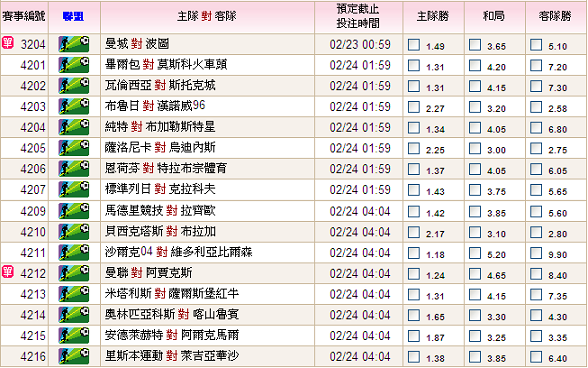Select the 曼城 對 波圖 match text
Screen dimensions: 588x368
click(137, 44)
